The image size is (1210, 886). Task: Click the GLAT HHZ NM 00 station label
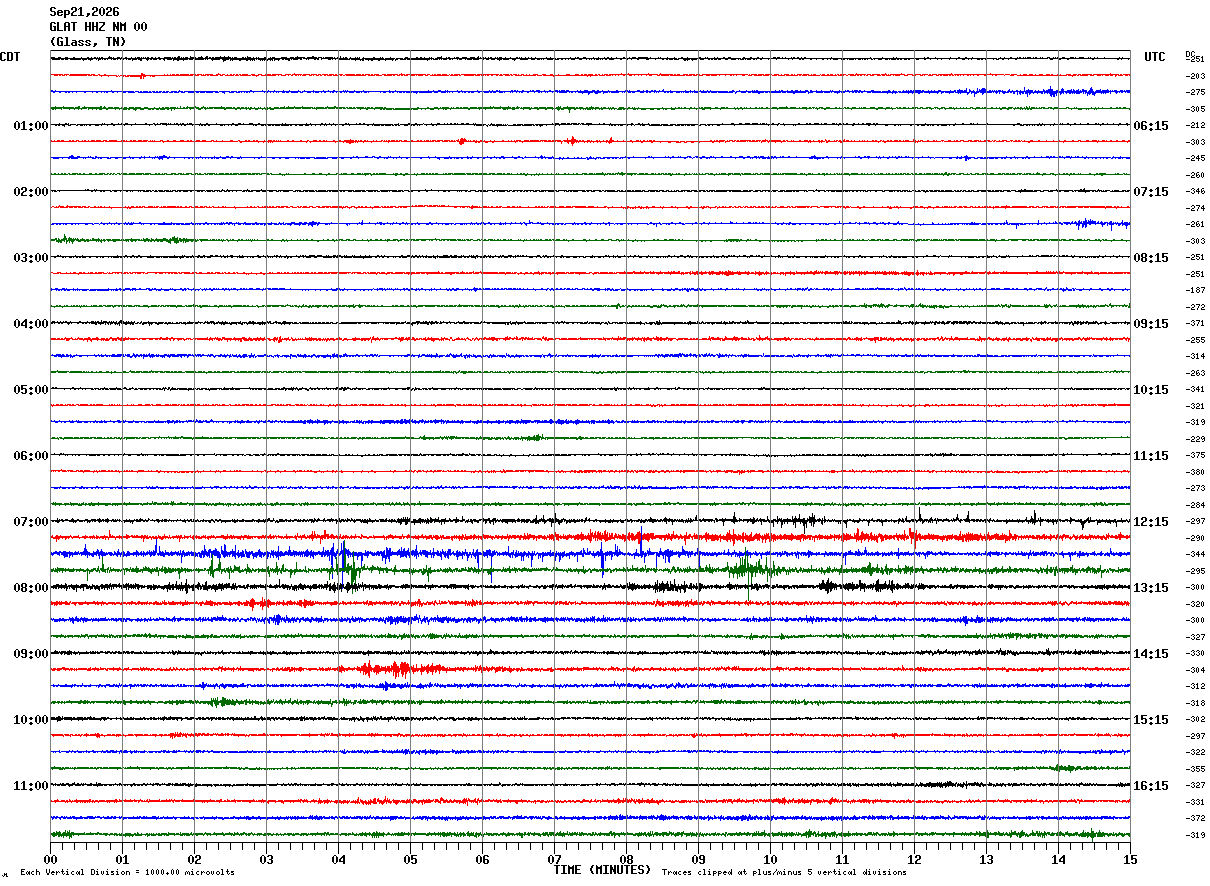coord(98,27)
